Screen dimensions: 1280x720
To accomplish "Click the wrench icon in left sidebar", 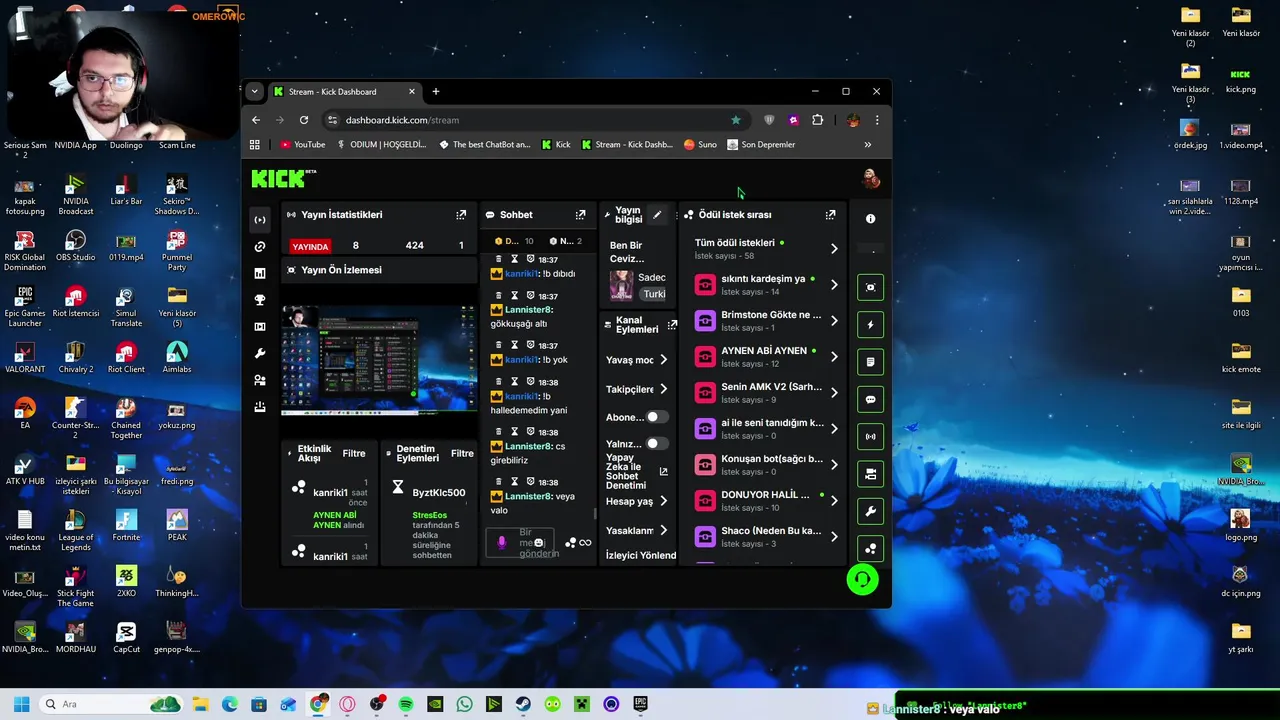I will [260, 354].
